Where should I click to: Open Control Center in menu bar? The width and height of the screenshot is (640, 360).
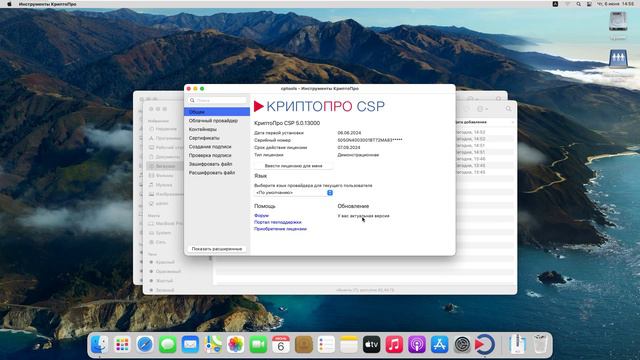(589, 4)
